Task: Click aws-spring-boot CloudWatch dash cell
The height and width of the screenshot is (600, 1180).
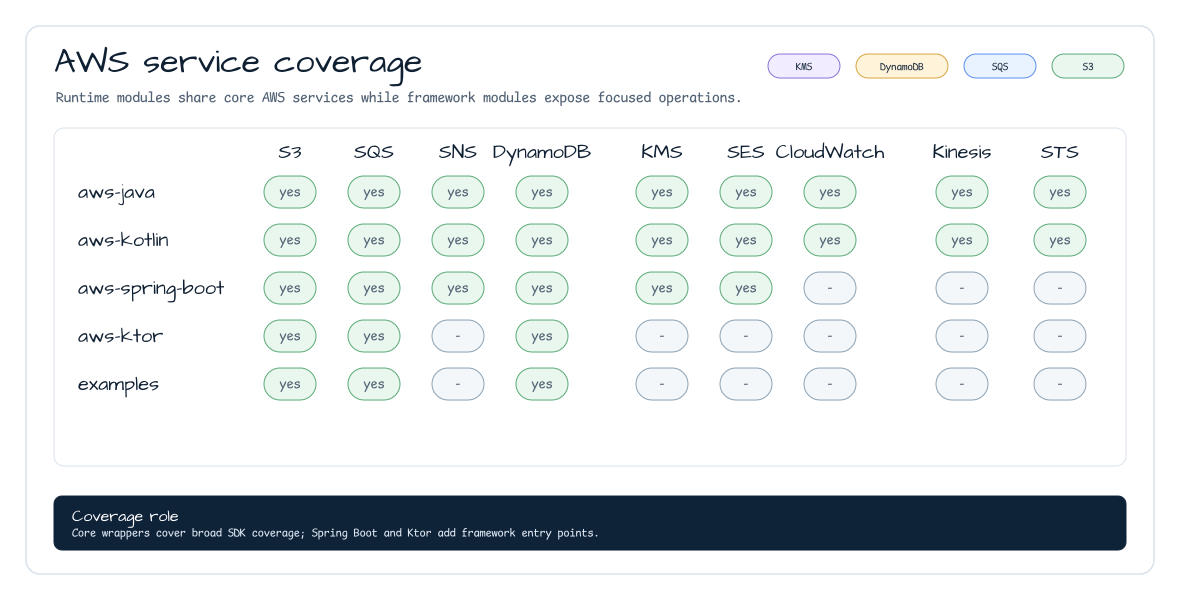Action: pos(830,288)
